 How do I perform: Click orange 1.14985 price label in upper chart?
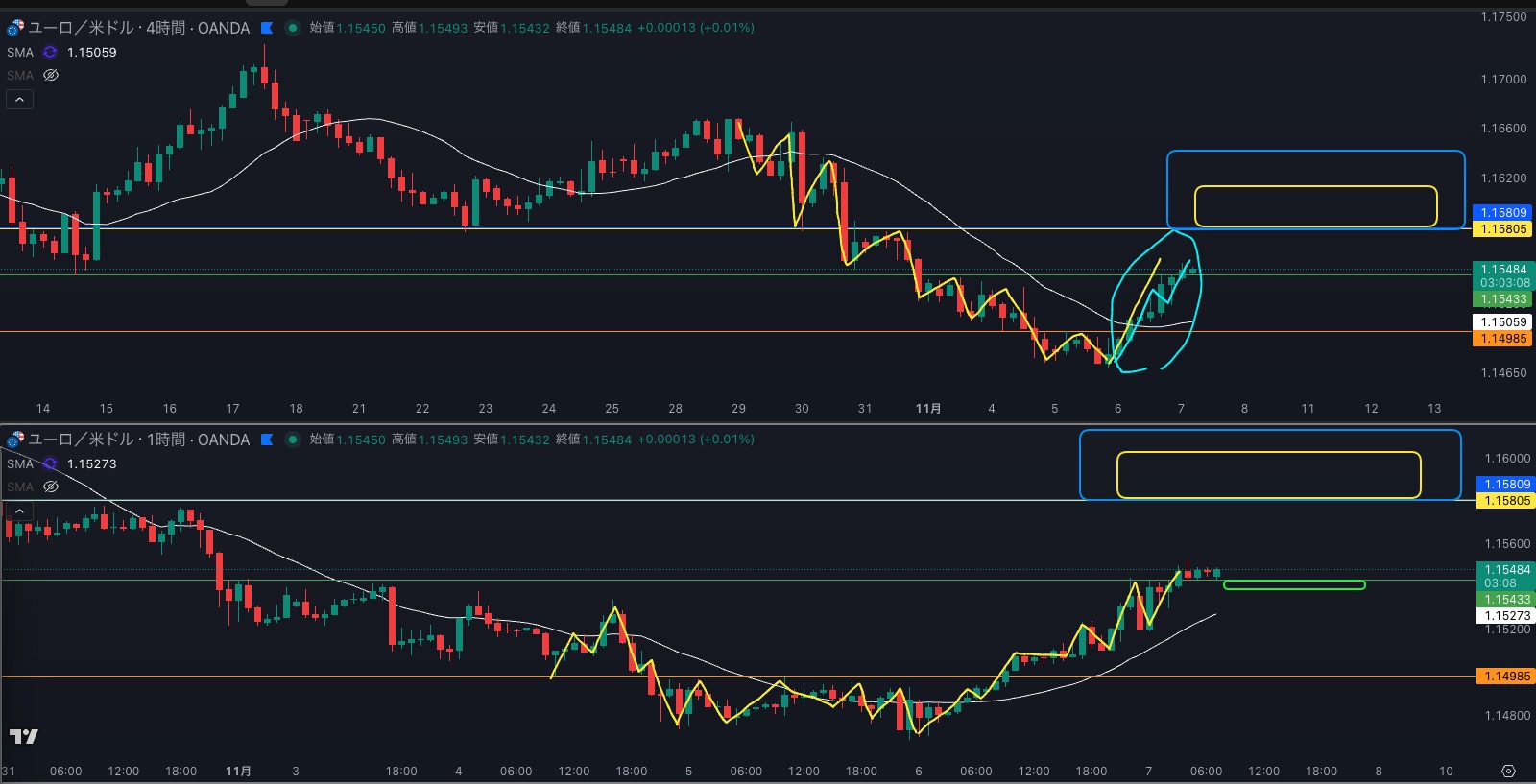1503,339
